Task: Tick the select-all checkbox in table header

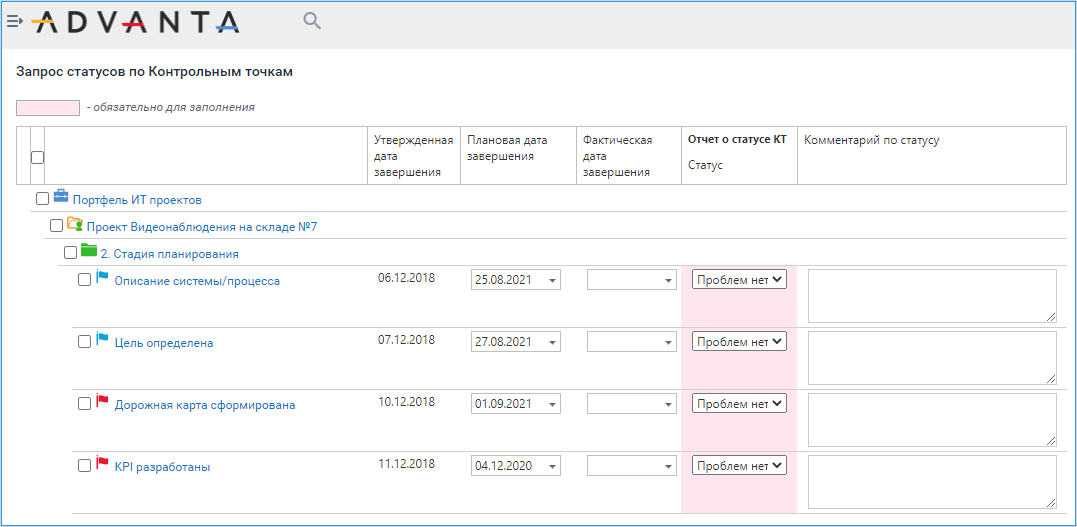Action: point(38,157)
